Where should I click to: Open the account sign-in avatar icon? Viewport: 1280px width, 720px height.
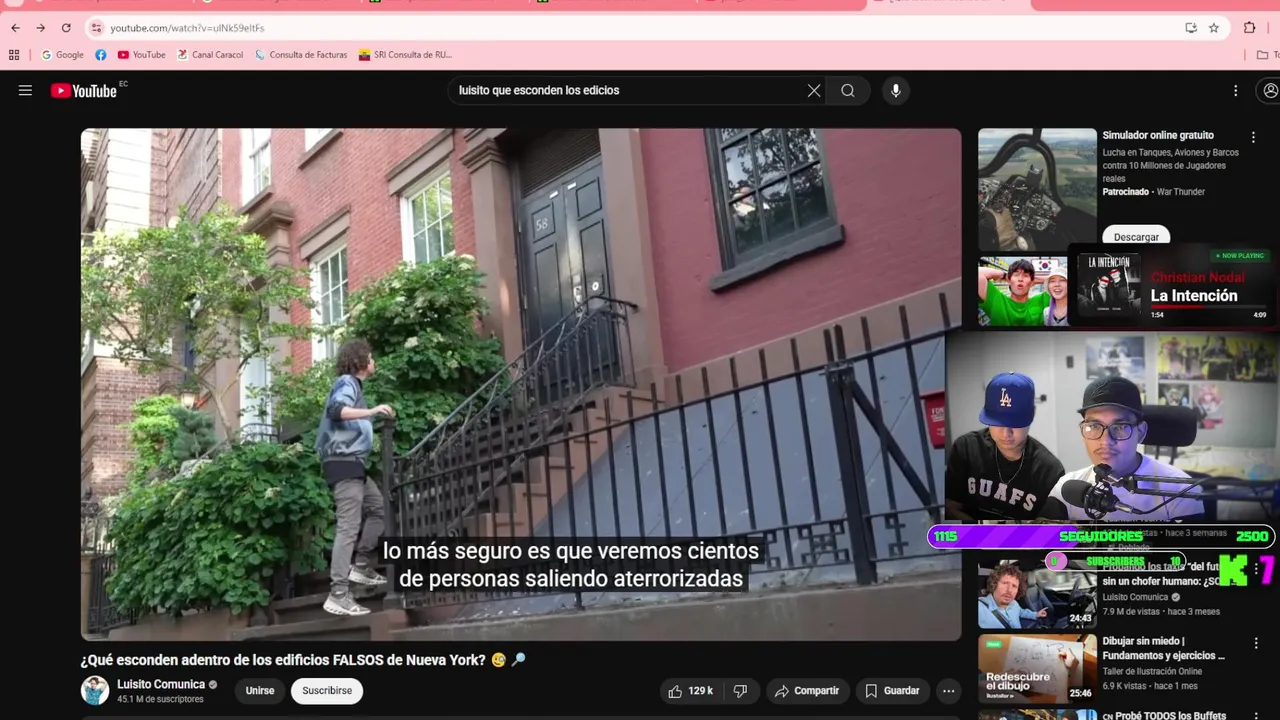(1271, 90)
